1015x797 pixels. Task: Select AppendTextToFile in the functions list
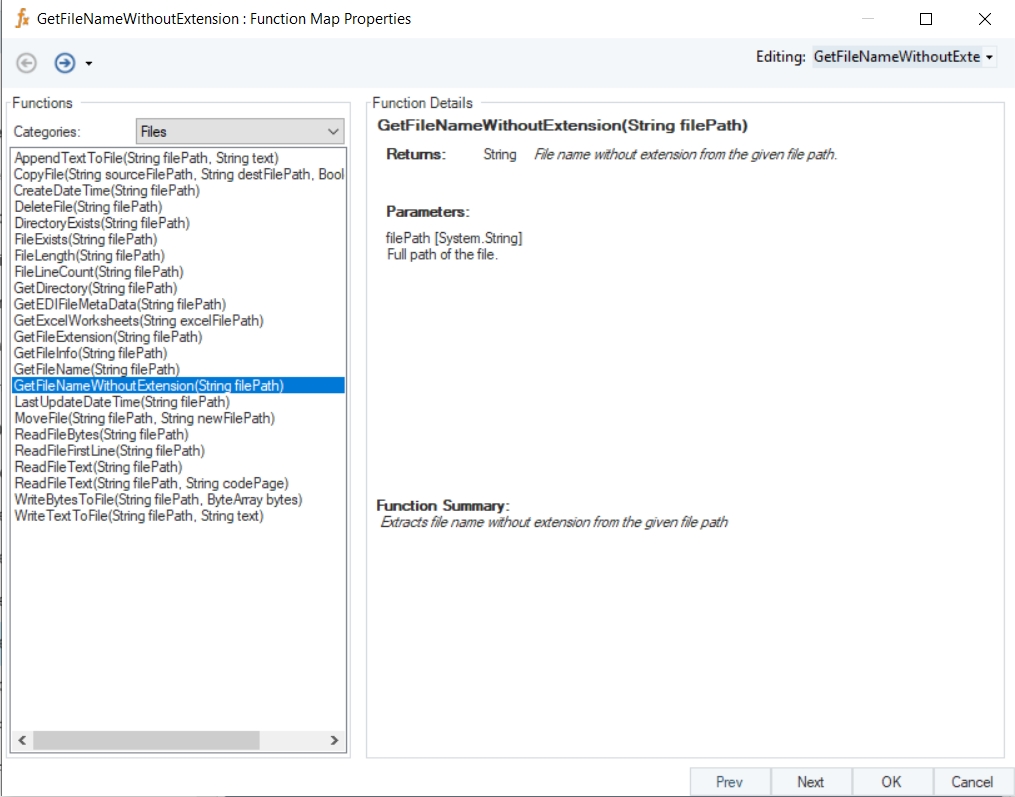coord(146,158)
